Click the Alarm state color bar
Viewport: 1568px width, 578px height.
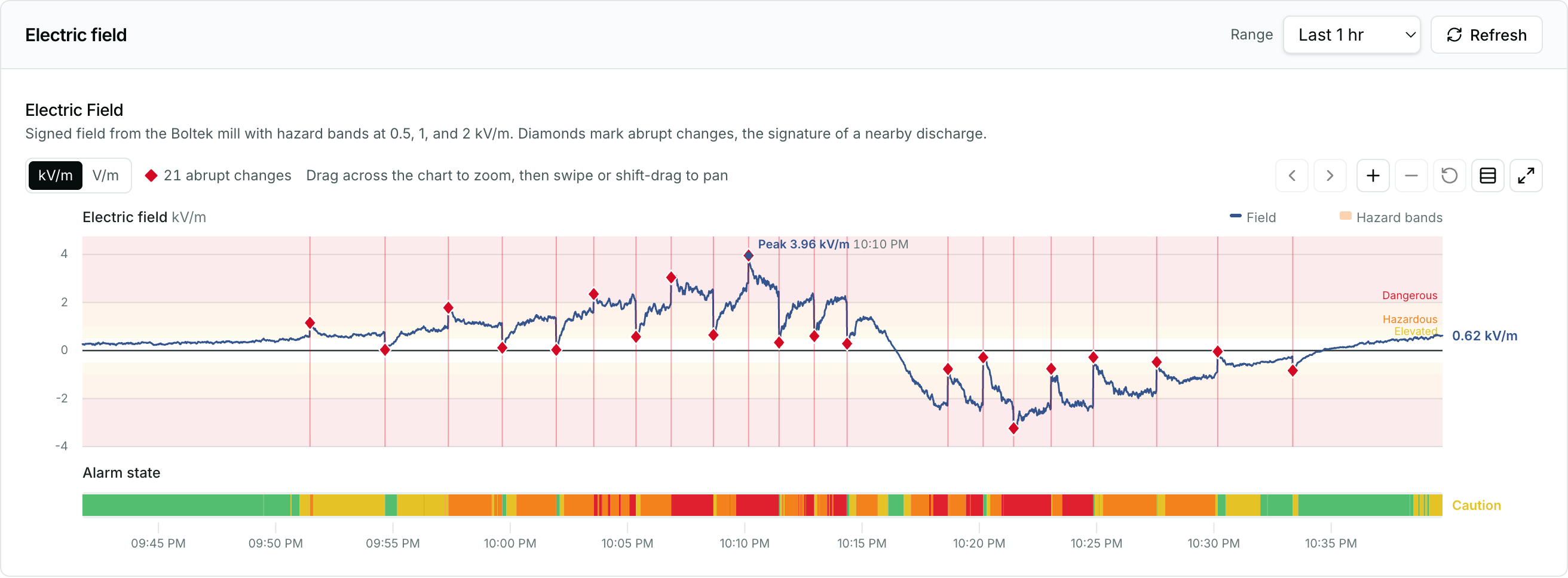click(x=762, y=506)
